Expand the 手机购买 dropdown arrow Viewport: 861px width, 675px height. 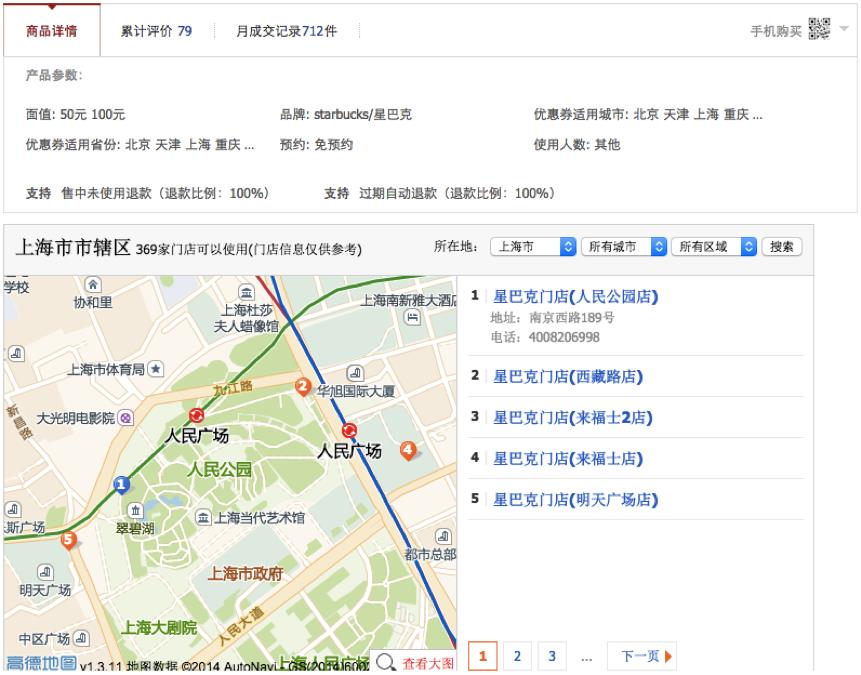(844, 29)
